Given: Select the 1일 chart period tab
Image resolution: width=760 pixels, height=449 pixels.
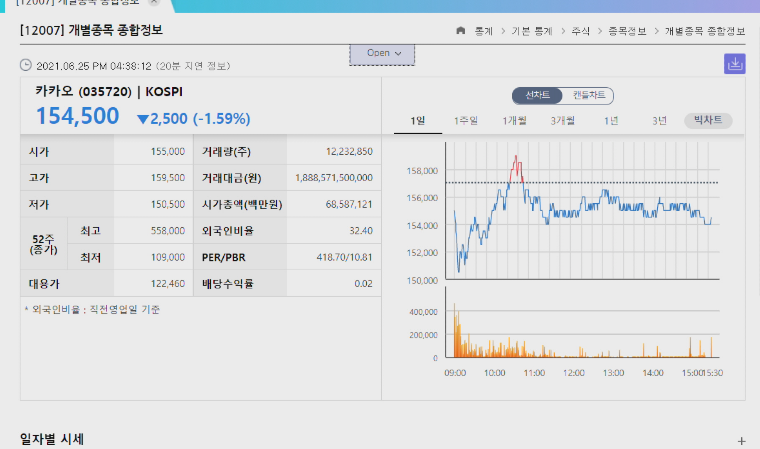Looking at the screenshot, I should tap(418, 121).
